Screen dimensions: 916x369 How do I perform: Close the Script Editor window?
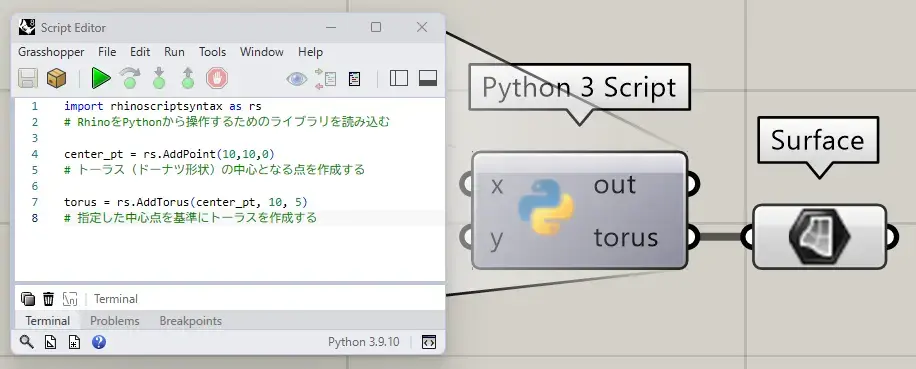422,27
